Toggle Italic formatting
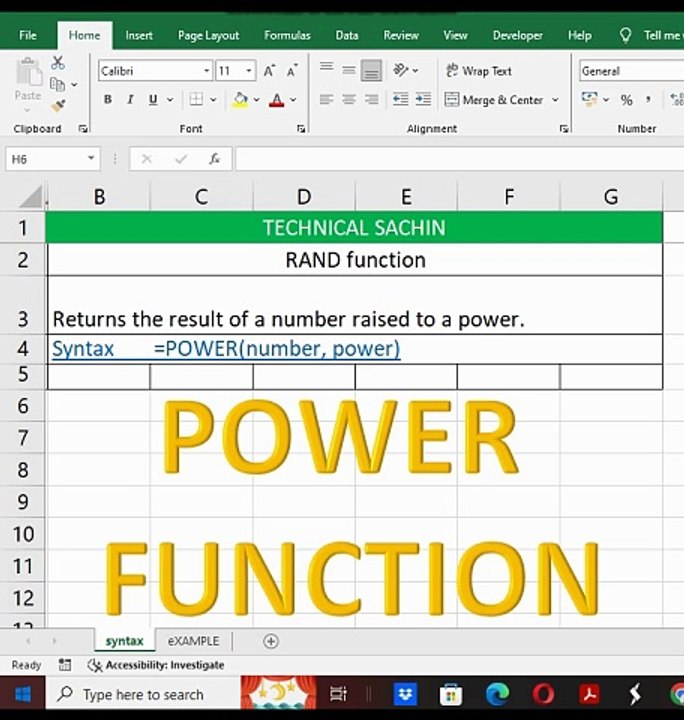 point(130,100)
